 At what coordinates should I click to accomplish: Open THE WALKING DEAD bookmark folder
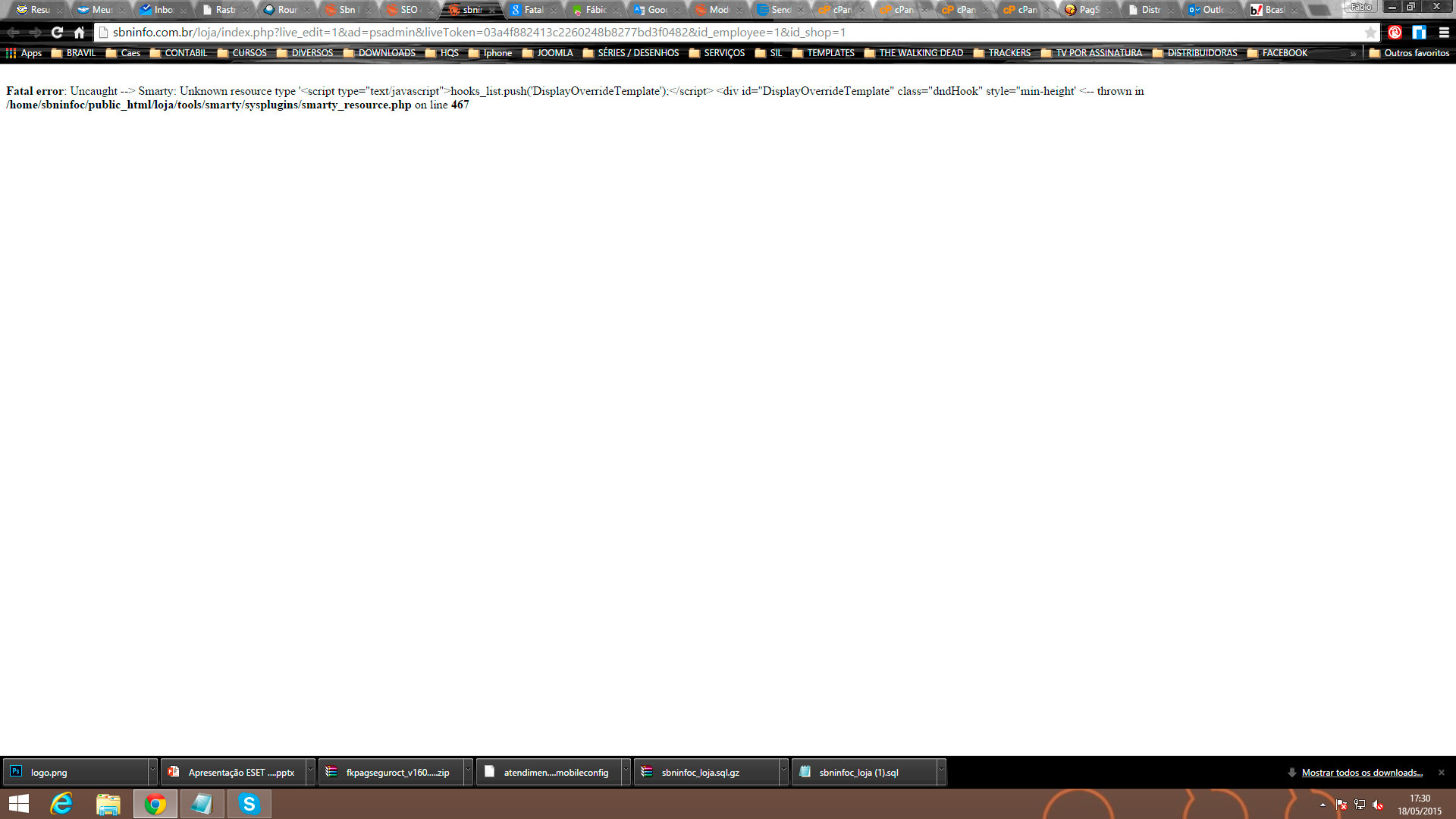pyautogui.click(x=914, y=53)
